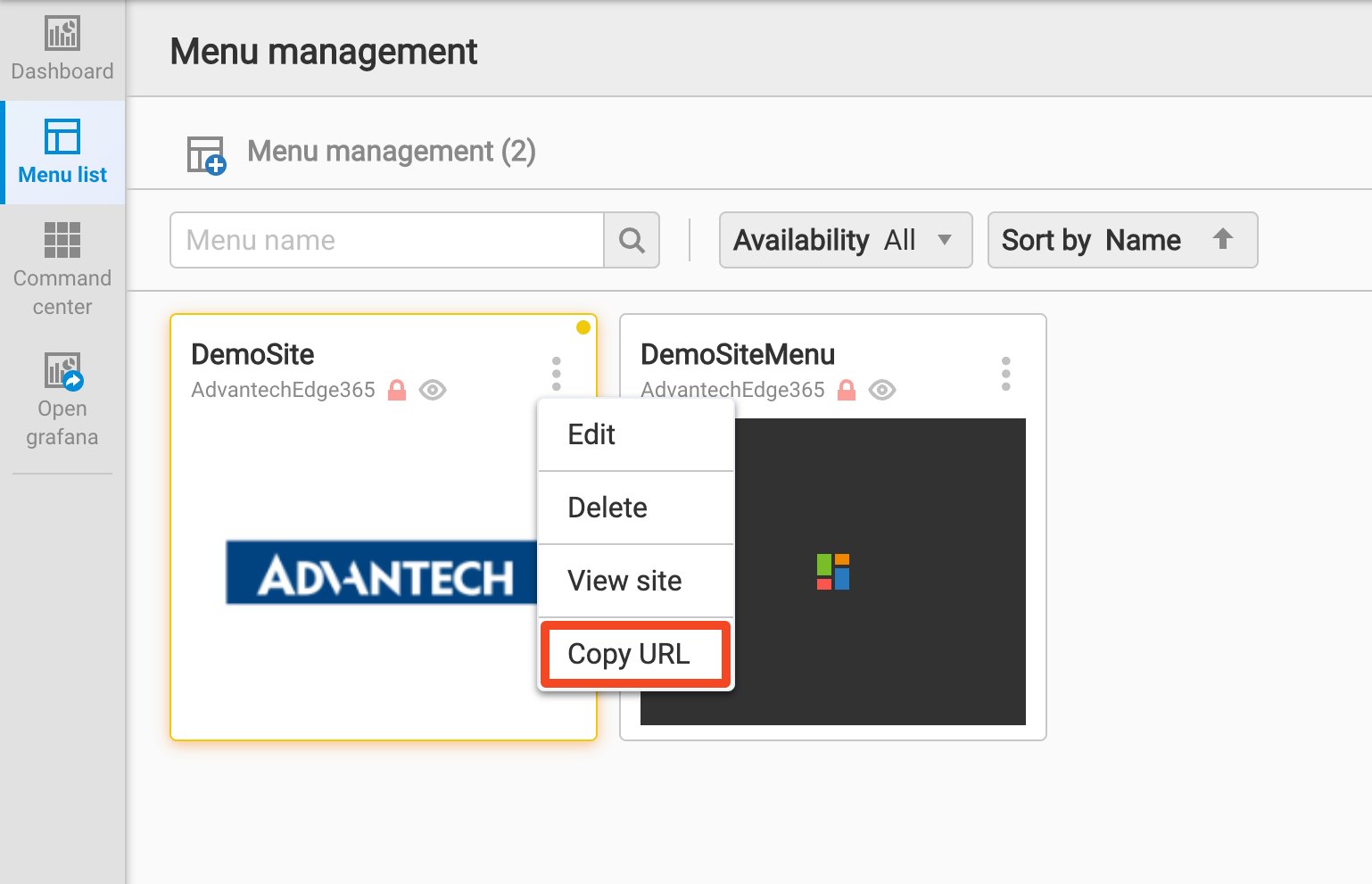Open the Dashboard sidebar icon
This screenshot has width=1372, height=884.
[x=62, y=35]
